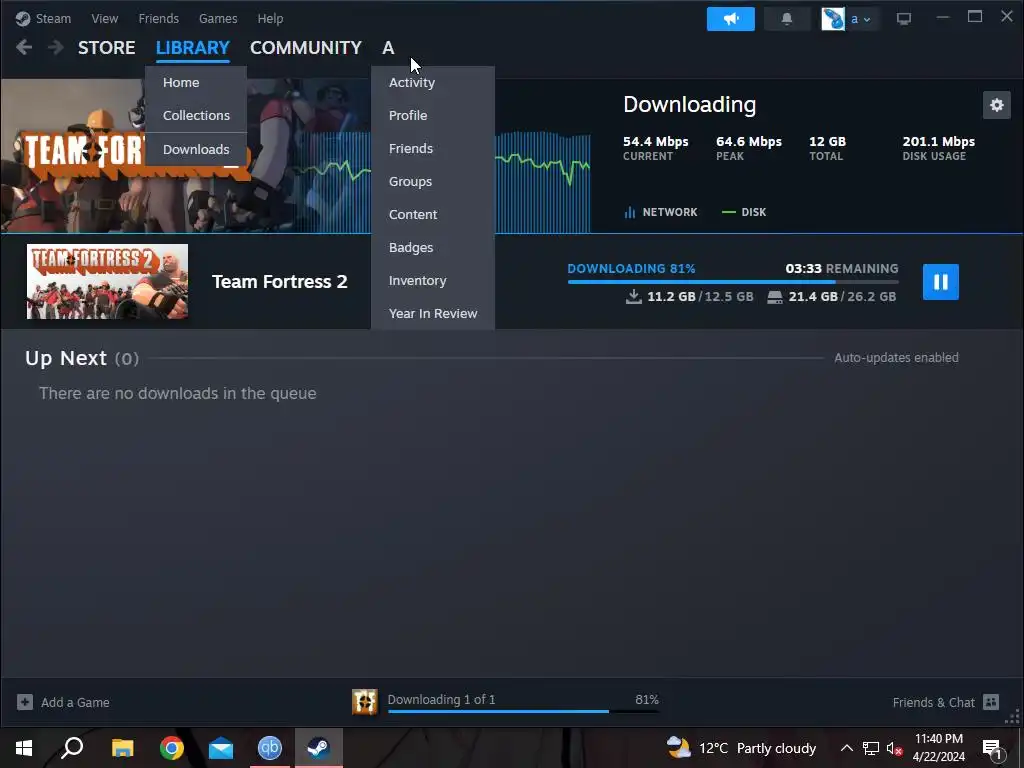The width and height of the screenshot is (1024, 768).
Task: Open the Windows notification center icon
Action: pos(993,749)
